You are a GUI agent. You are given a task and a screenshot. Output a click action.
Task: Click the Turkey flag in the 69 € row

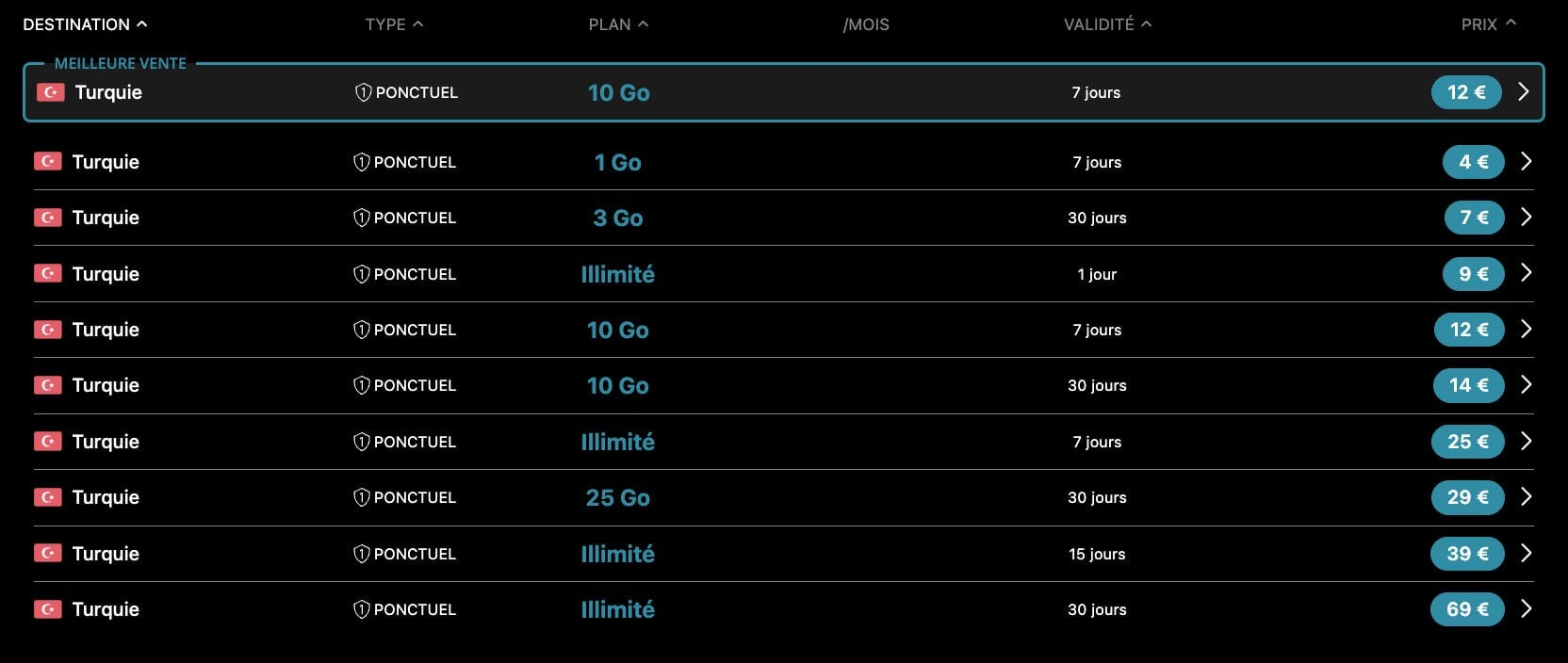pyautogui.click(x=48, y=609)
